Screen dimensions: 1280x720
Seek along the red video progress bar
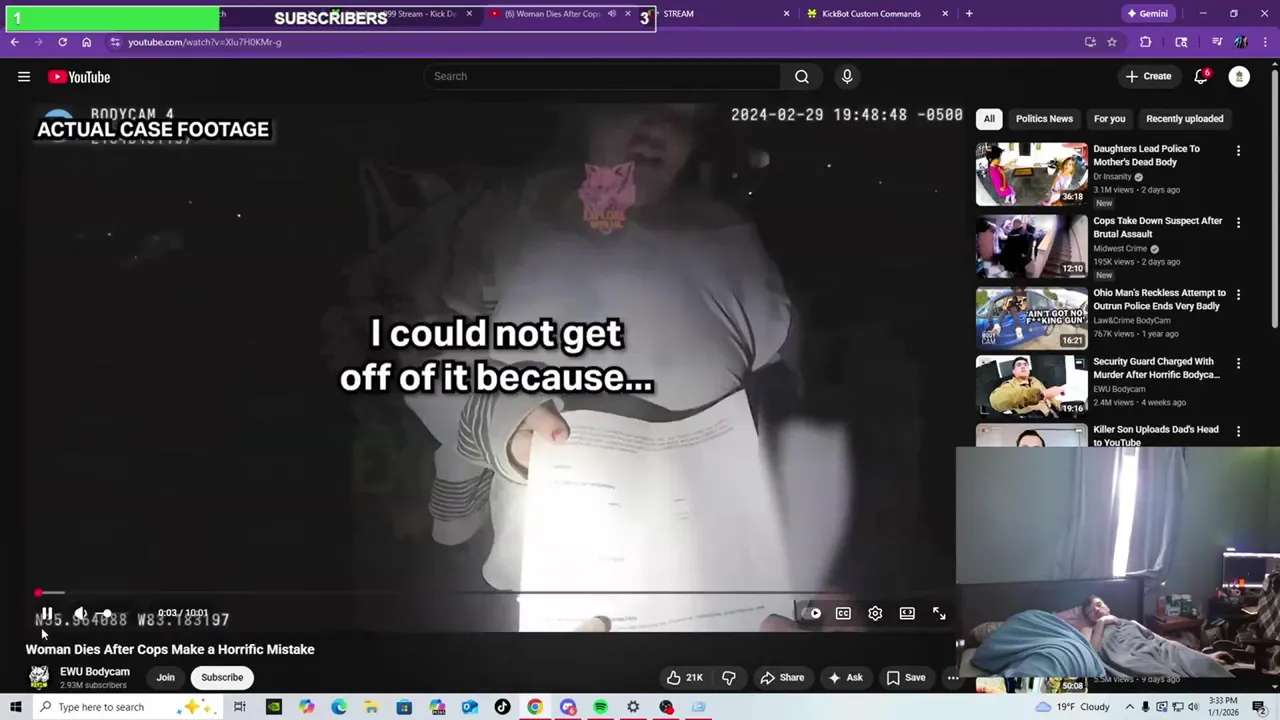pyautogui.click(x=495, y=593)
